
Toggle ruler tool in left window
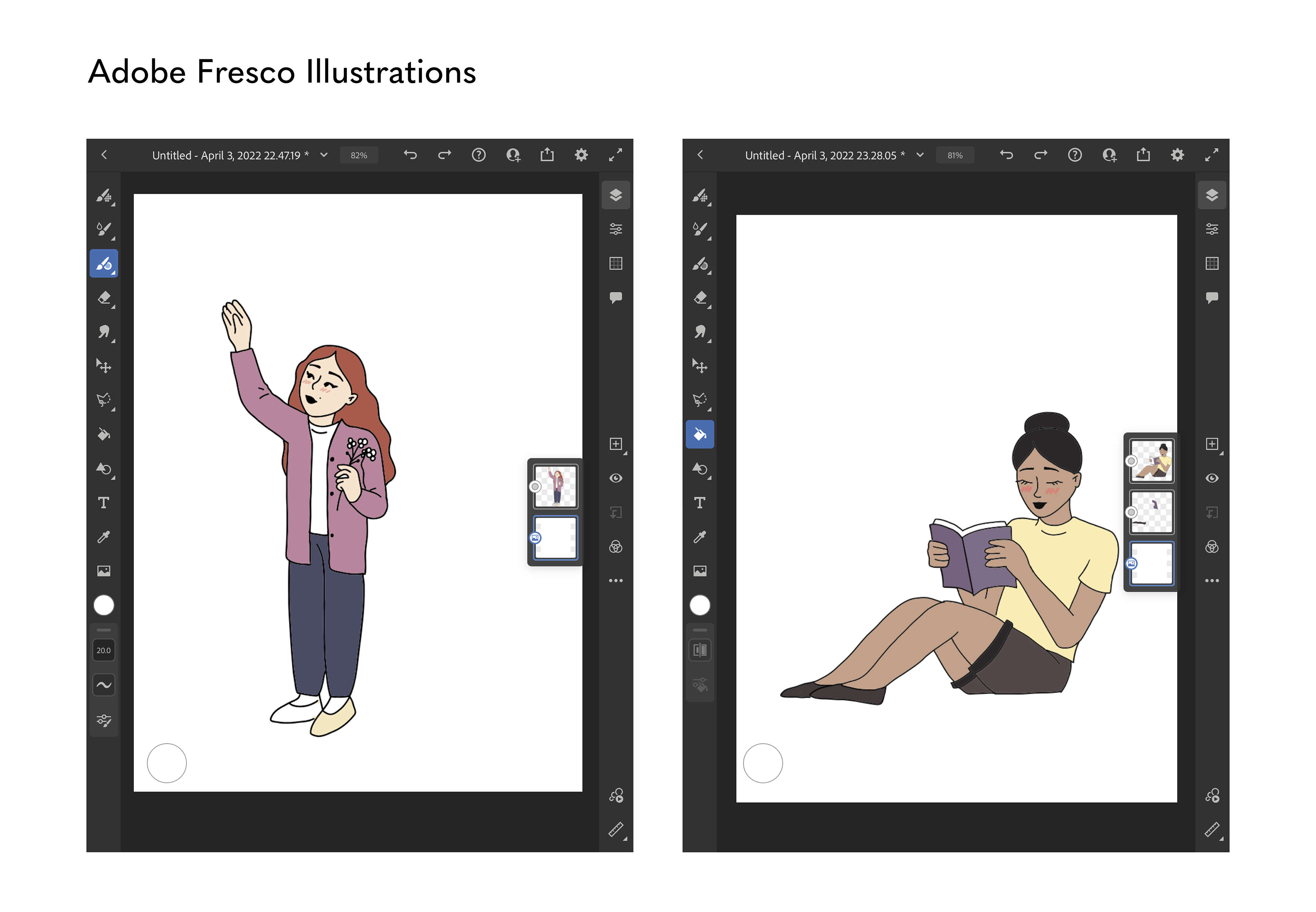[616, 830]
